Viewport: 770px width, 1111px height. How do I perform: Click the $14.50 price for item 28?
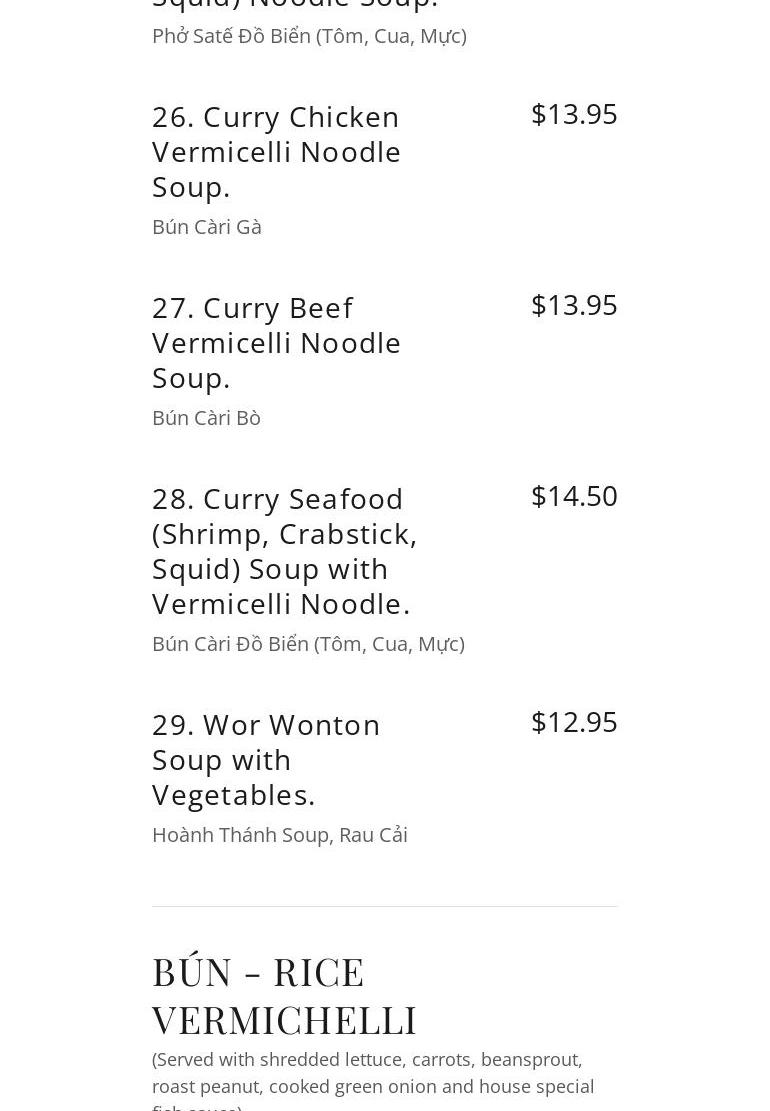click(574, 496)
